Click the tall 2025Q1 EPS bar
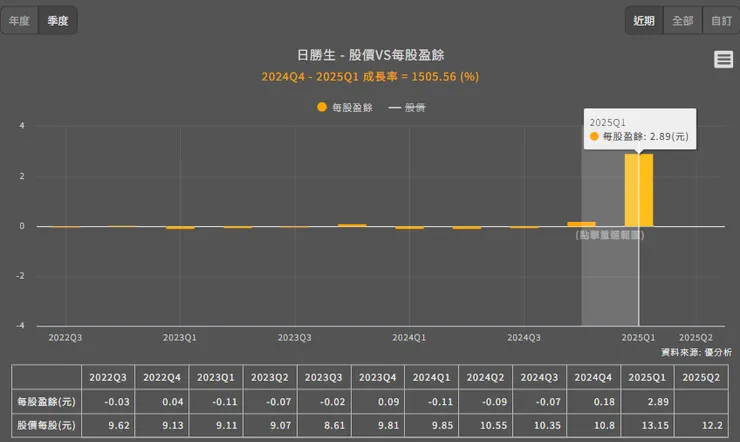Image resolution: width=740 pixels, height=442 pixels. coord(639,190)
